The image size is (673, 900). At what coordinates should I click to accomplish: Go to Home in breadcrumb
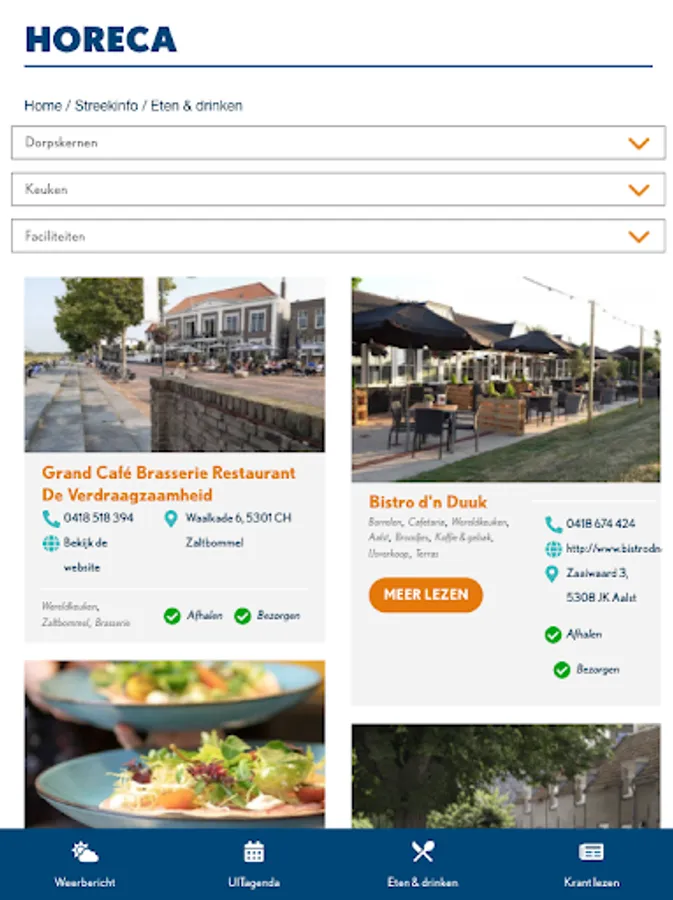[42, 106]
